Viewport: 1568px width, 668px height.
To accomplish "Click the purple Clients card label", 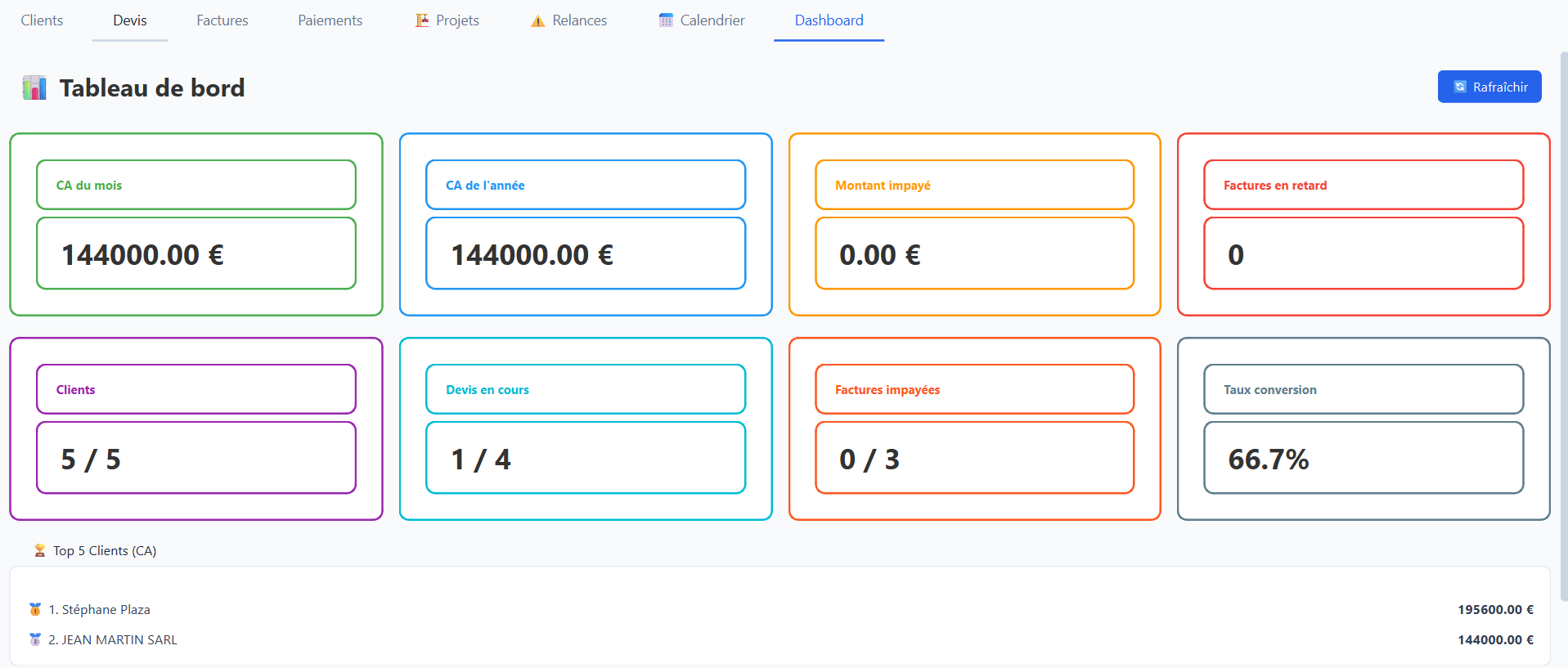I will click(75, 390).
